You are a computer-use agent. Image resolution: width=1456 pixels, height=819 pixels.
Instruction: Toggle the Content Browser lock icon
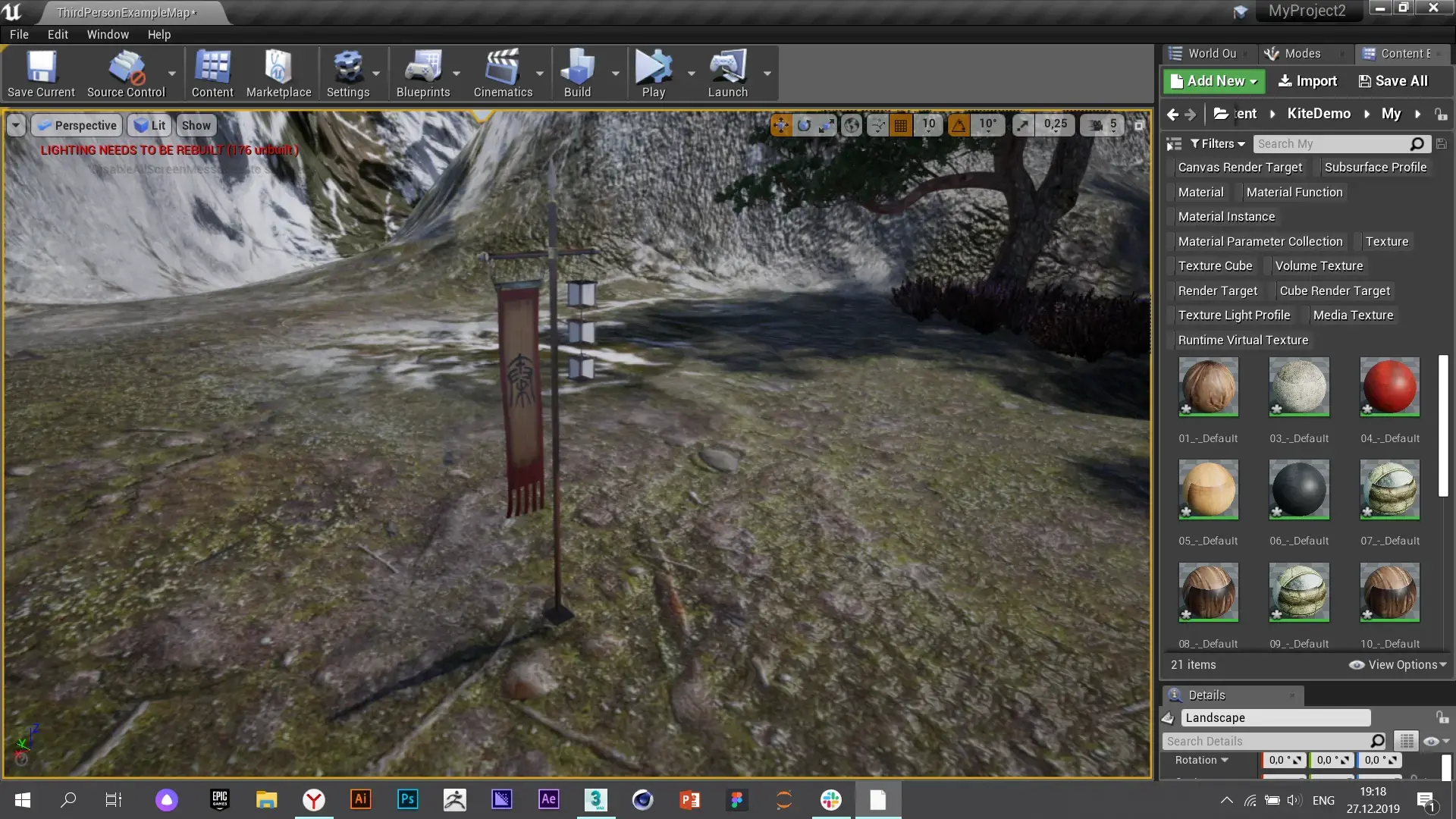pyautogui.click(x=1441, y=115)
